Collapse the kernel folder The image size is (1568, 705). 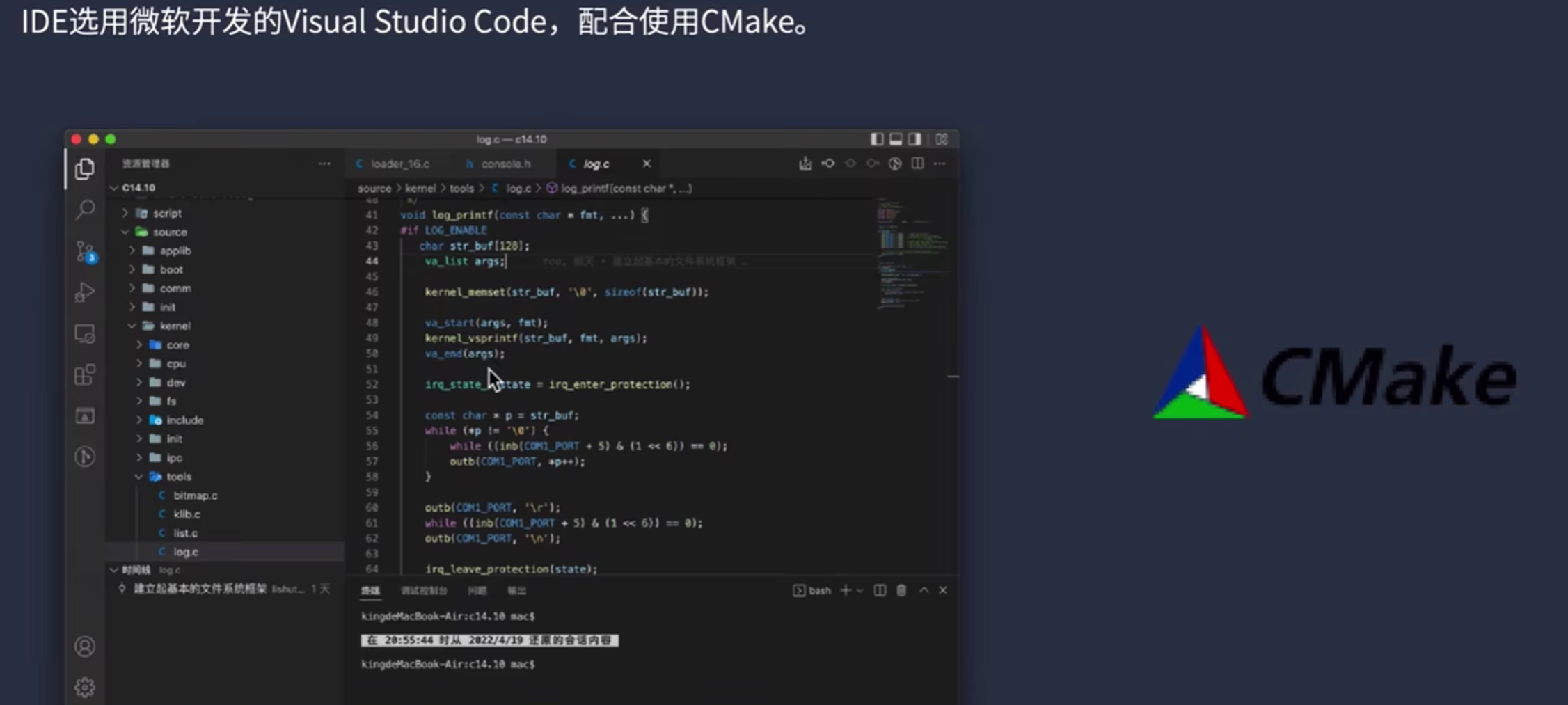coord(132,326)
